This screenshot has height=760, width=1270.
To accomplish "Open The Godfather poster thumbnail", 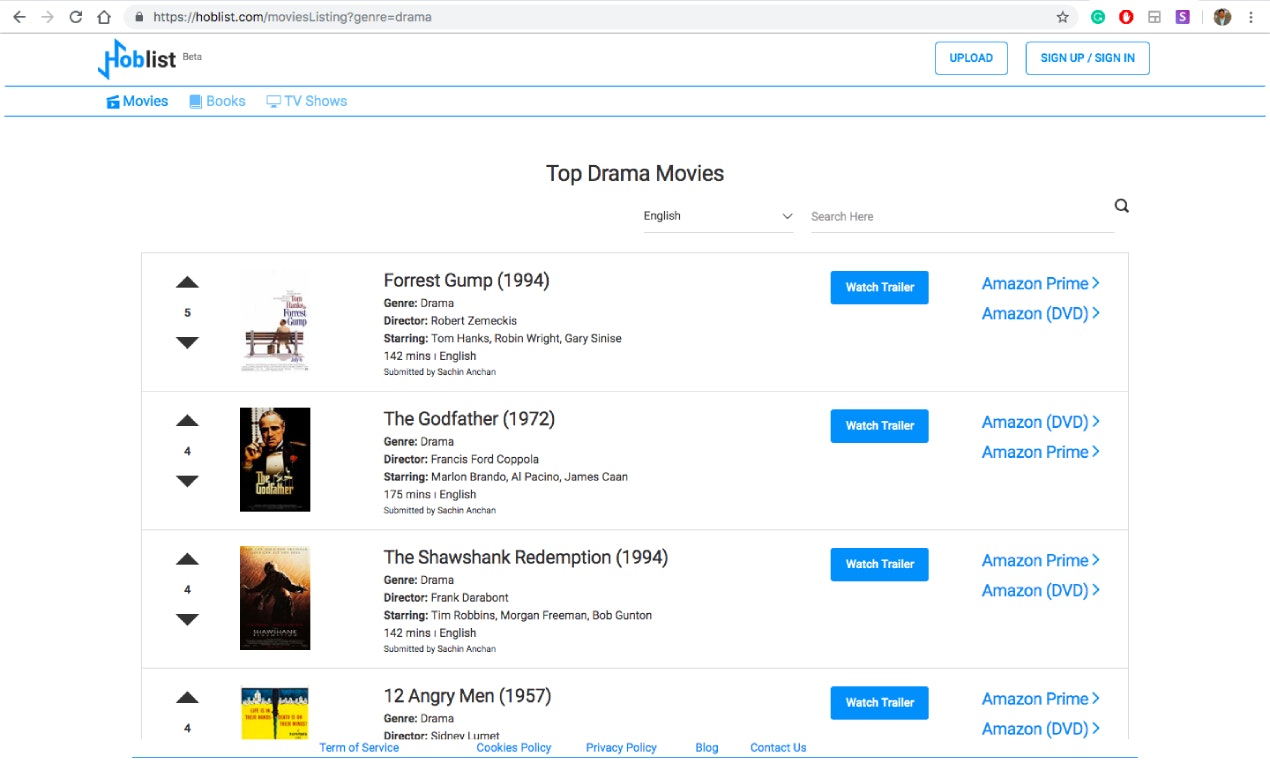I will tap(275, 460).
